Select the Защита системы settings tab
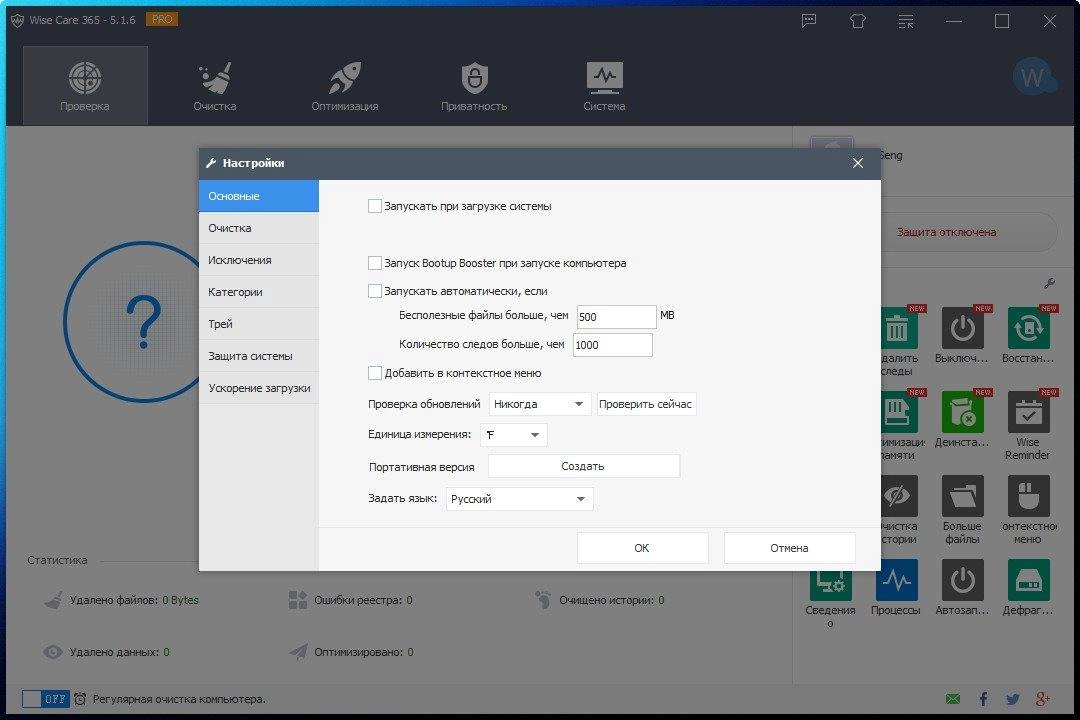 [259, 356]
